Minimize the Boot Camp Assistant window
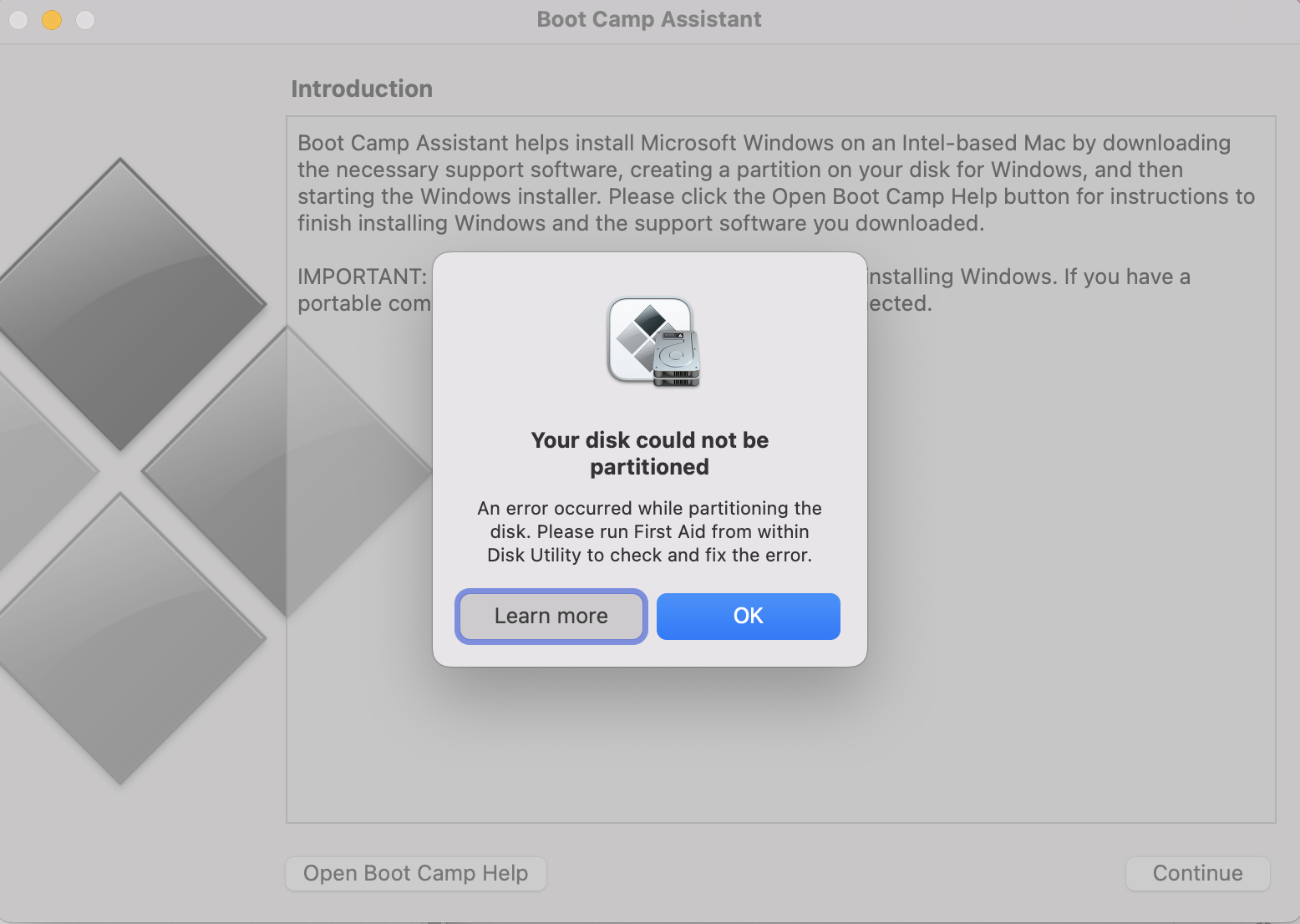The image size is (1300, 924). tap(51, 19)
